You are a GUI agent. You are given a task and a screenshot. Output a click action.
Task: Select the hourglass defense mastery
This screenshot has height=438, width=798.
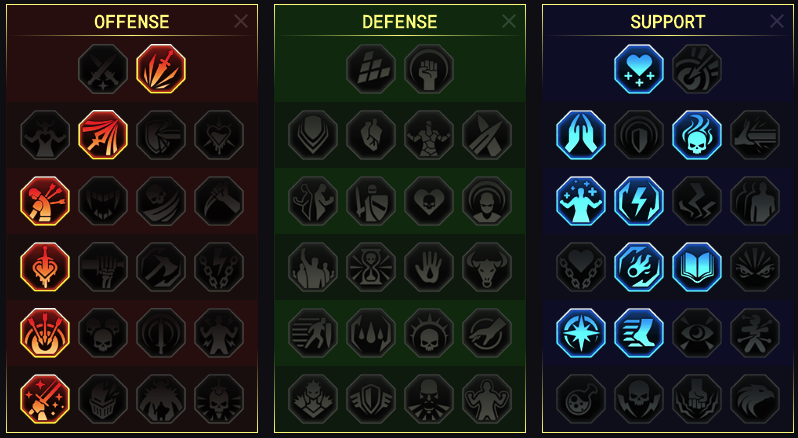tap(370, 267)
